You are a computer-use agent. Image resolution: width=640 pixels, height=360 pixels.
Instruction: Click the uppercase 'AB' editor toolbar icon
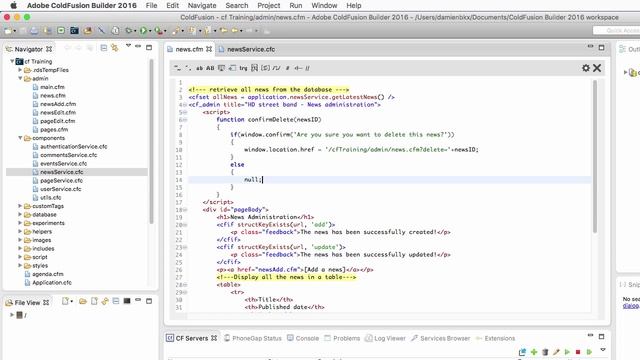click(210, 68)
